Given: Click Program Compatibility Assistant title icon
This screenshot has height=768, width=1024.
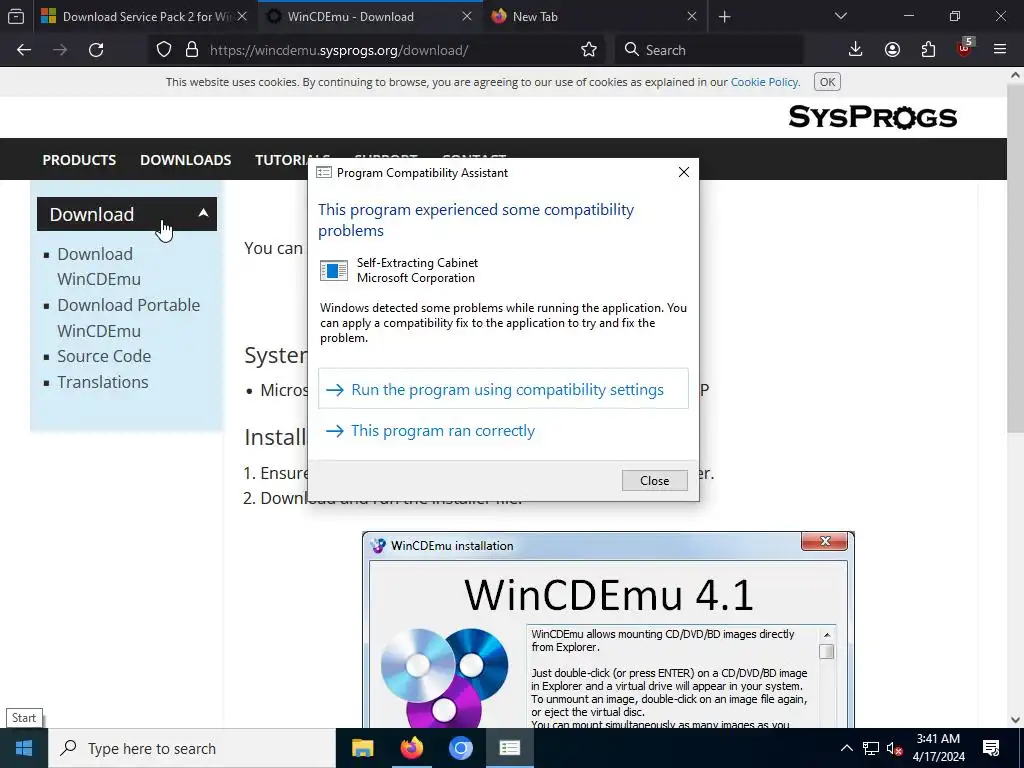Looking at the screenshot, I should point(324,172).
